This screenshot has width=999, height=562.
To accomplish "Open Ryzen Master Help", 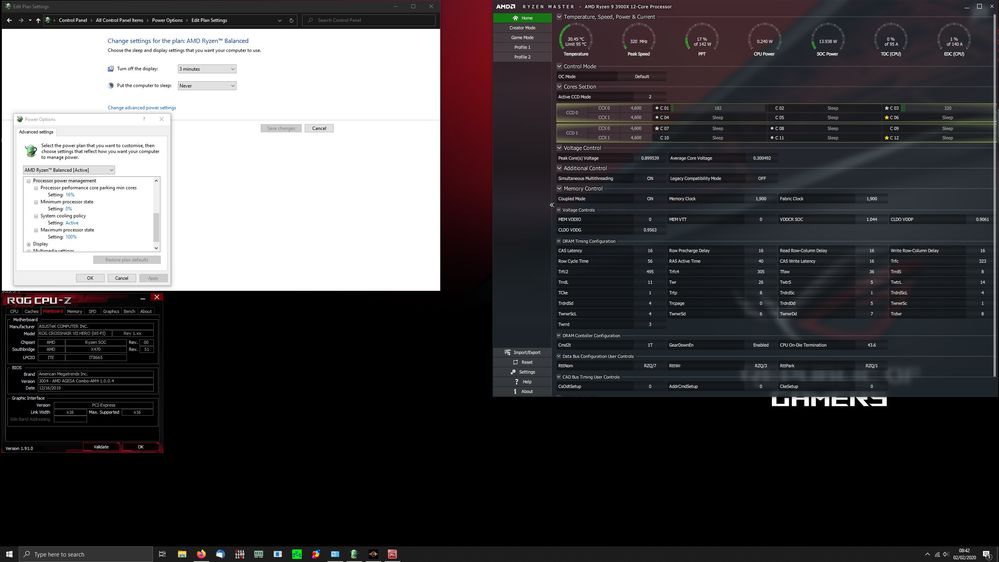I will (x=522, y=382).
